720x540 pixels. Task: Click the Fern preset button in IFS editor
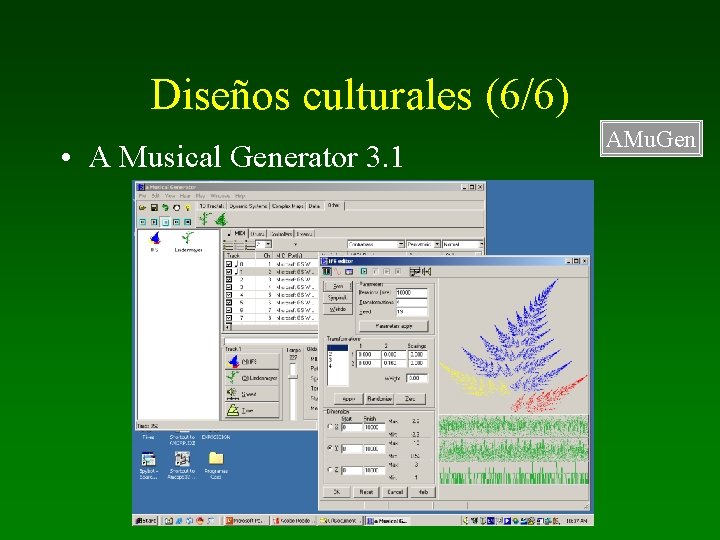[338, 286]
